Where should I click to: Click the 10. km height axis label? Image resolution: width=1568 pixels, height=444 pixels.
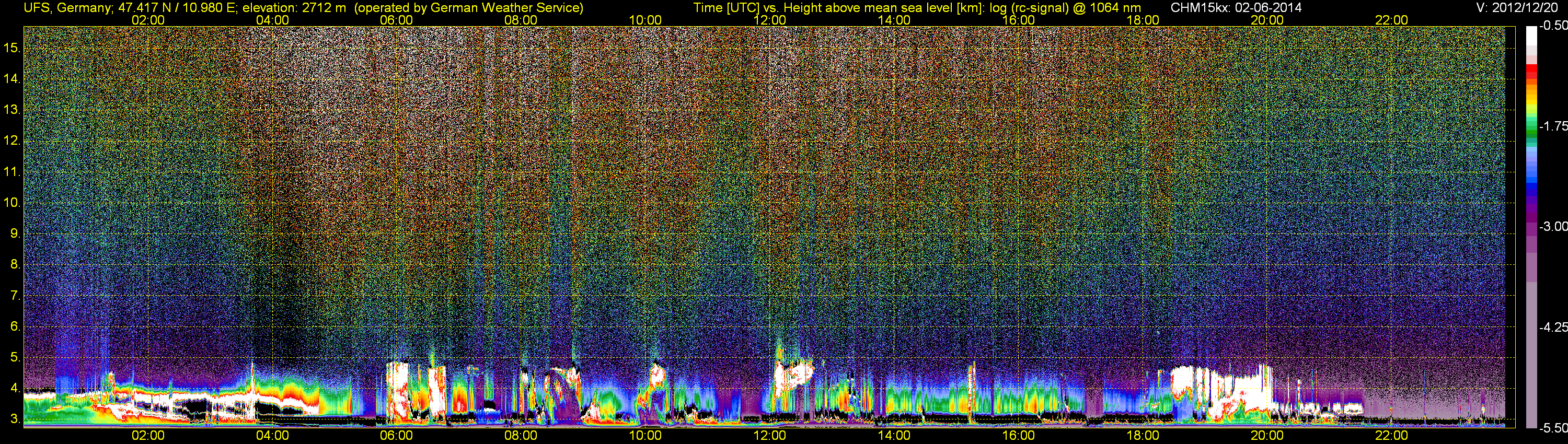[12, 202]
